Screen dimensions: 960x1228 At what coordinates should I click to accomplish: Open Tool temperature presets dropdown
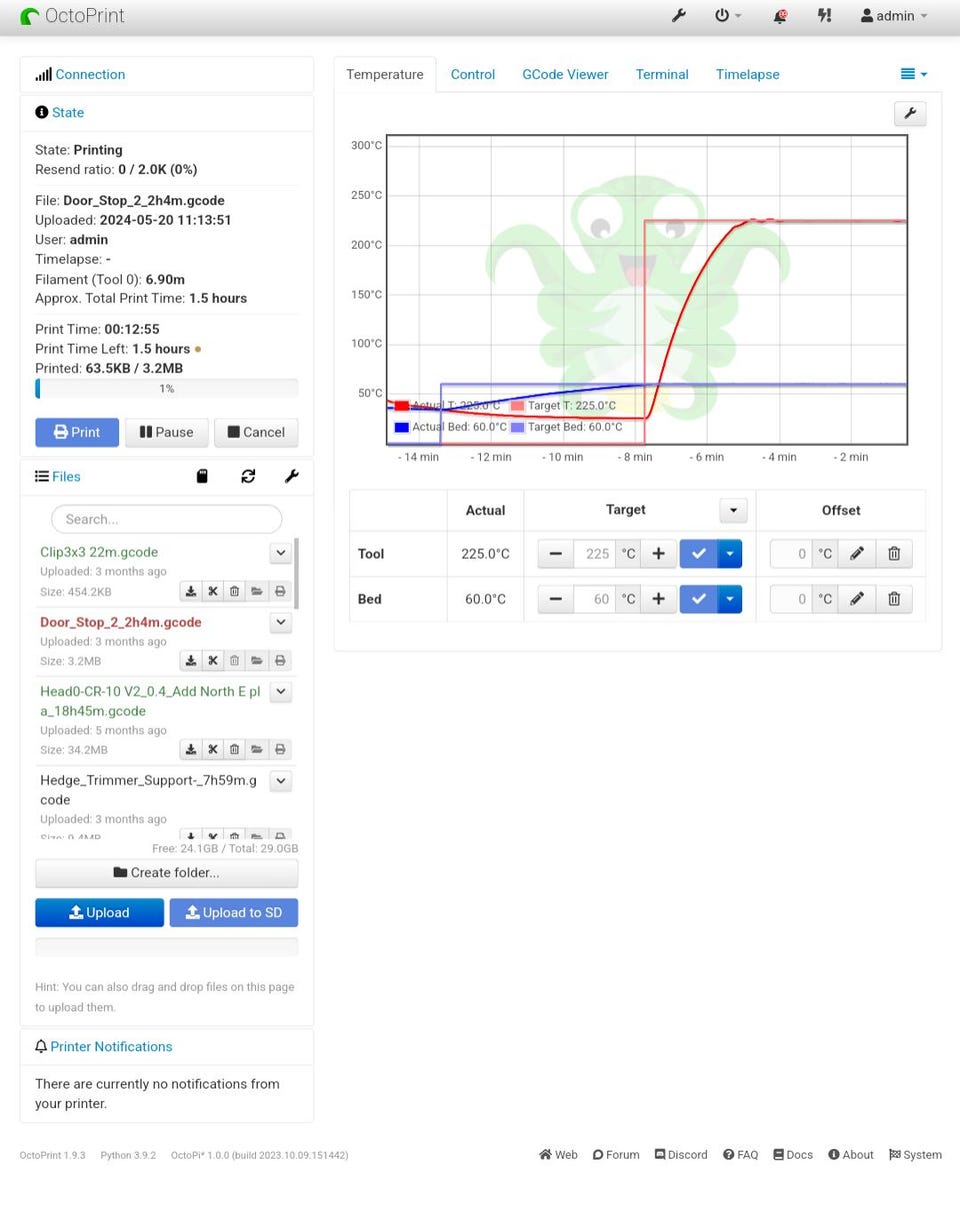[x=730, y=553]
